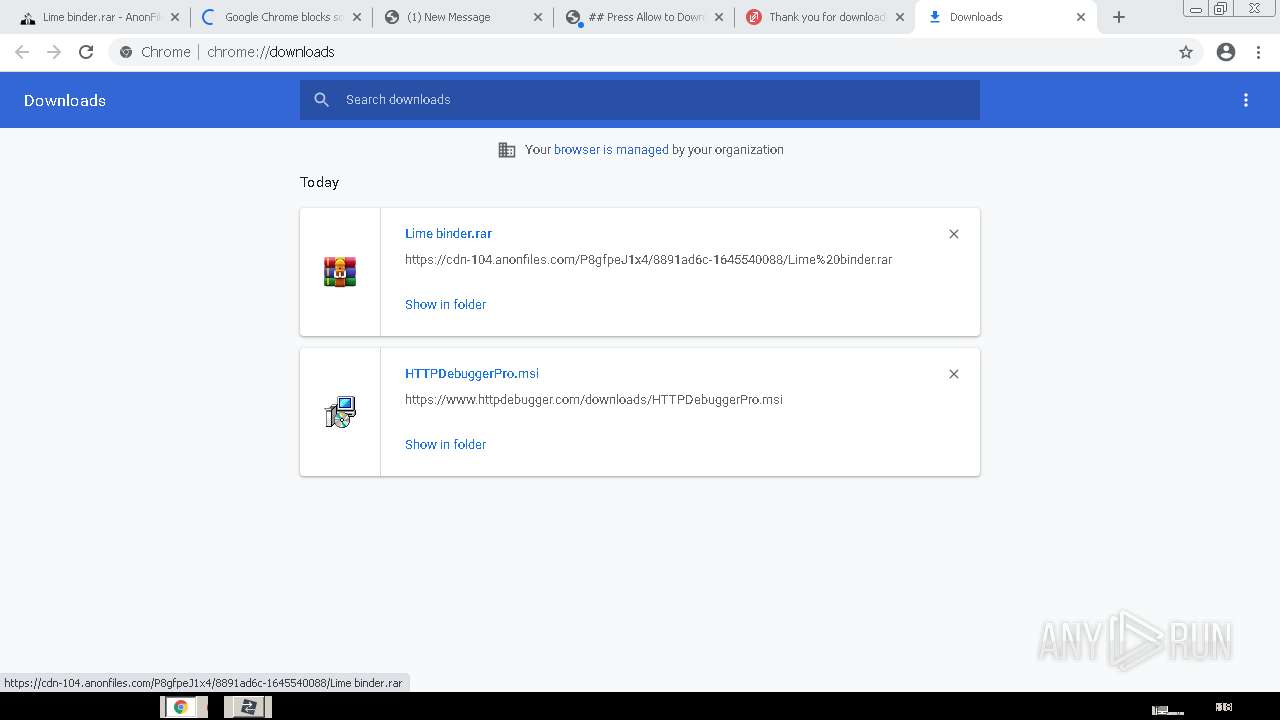Image resolution: width=1280 pixels, height=720 pixels.
Task: Open the Chrome three-dot menu
Action: [x=1259, y=52]
